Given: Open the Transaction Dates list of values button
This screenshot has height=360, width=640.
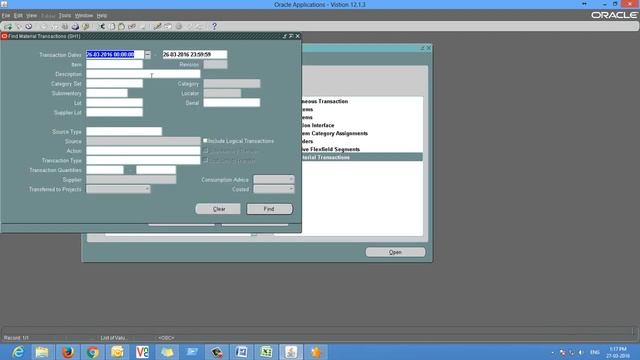Looking at the screenshot, I should click(147, 54).
